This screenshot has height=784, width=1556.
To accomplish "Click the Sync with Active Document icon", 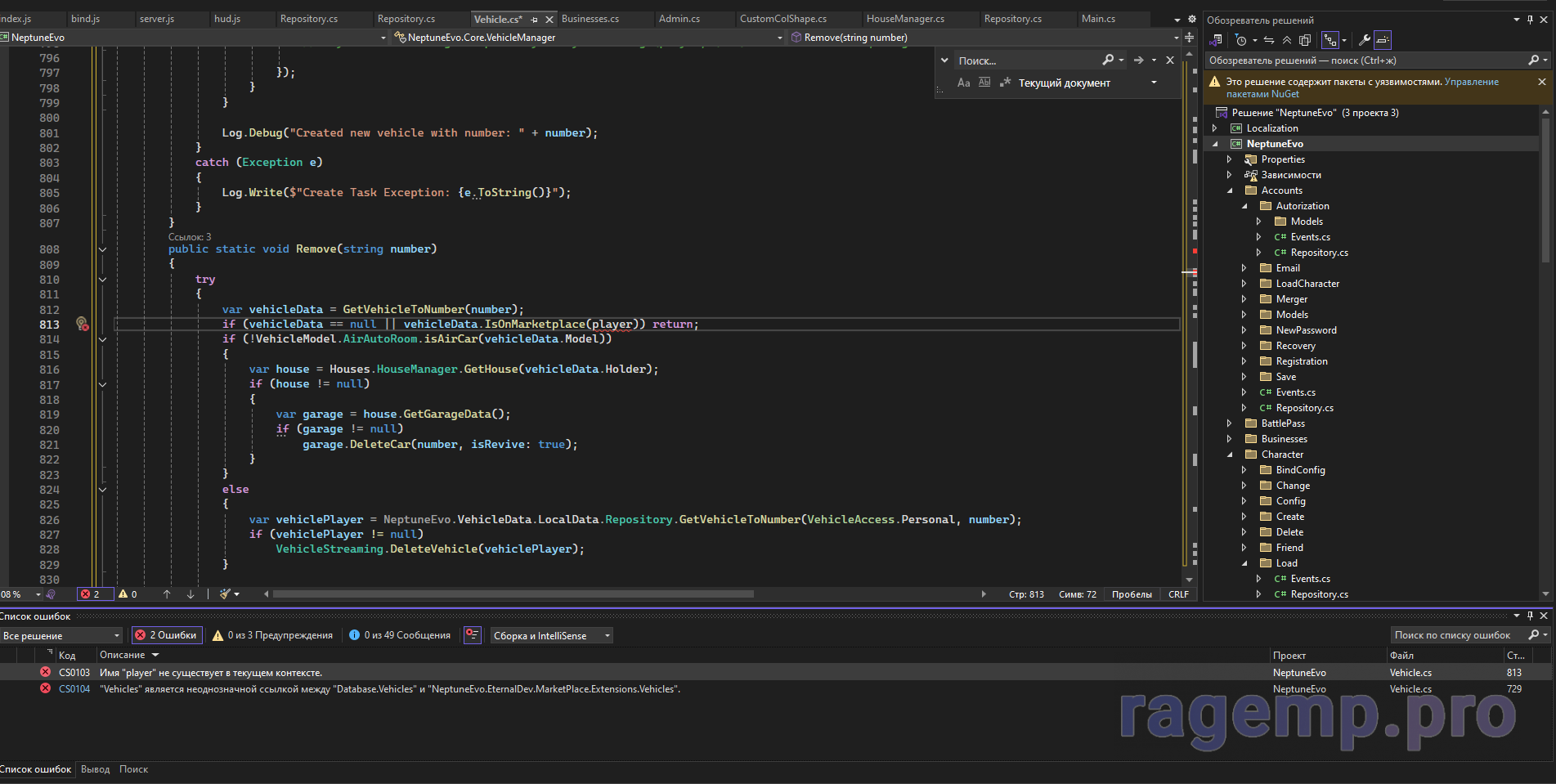I will [x=1269, y=40].
